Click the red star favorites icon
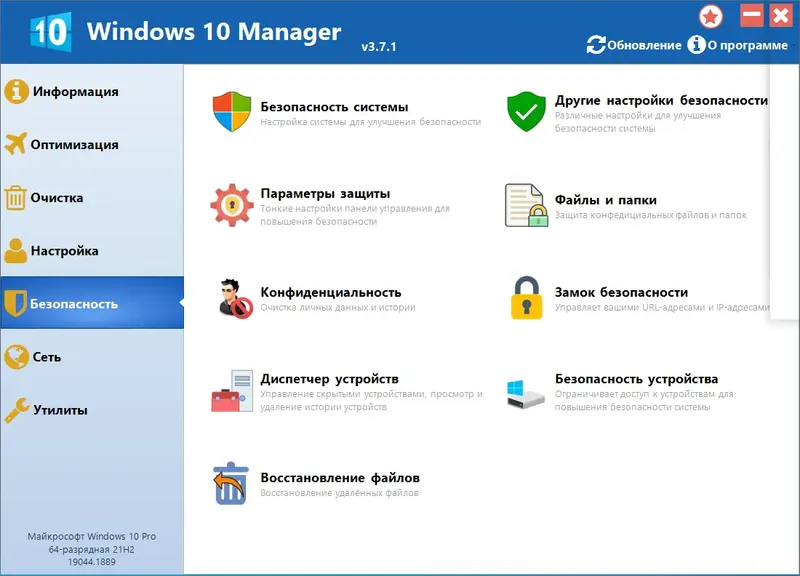 (x=711, y=17)
